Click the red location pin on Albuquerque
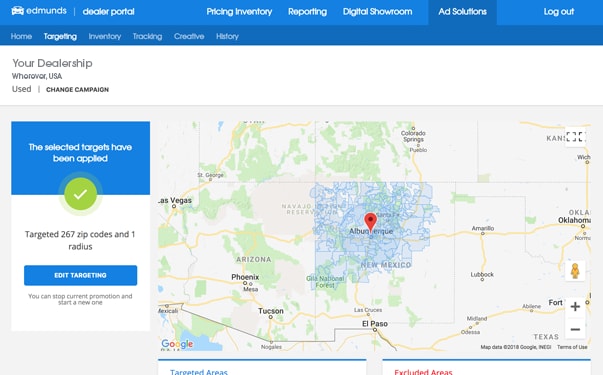This screenshot has width=603, height=375. point(370,222)
